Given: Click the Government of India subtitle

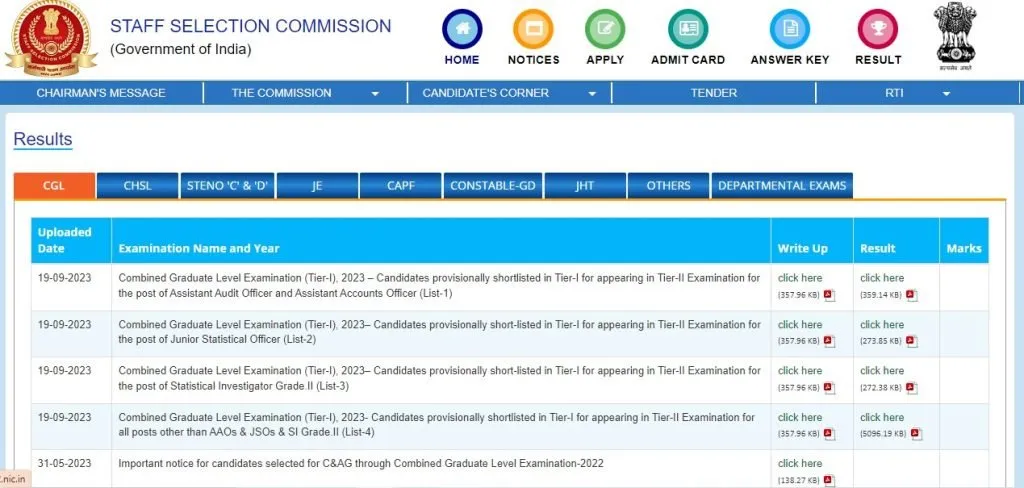Looking at the screenshot, I should (x=180, y=50).
